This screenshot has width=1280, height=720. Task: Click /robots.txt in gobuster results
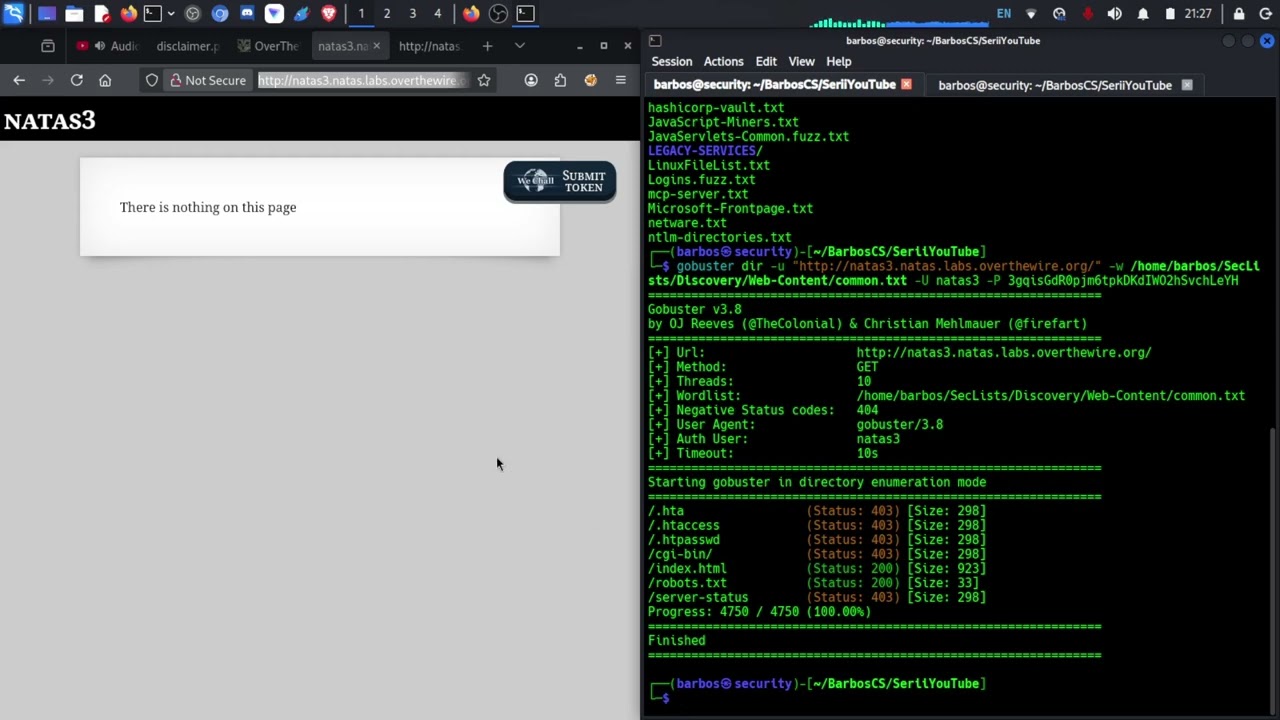(x=687, y=583)
